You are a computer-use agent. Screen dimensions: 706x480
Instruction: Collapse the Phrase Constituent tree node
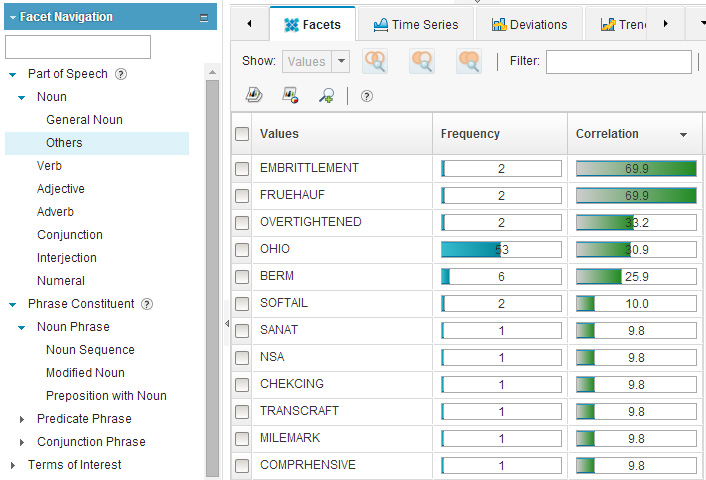coord(13,305)
